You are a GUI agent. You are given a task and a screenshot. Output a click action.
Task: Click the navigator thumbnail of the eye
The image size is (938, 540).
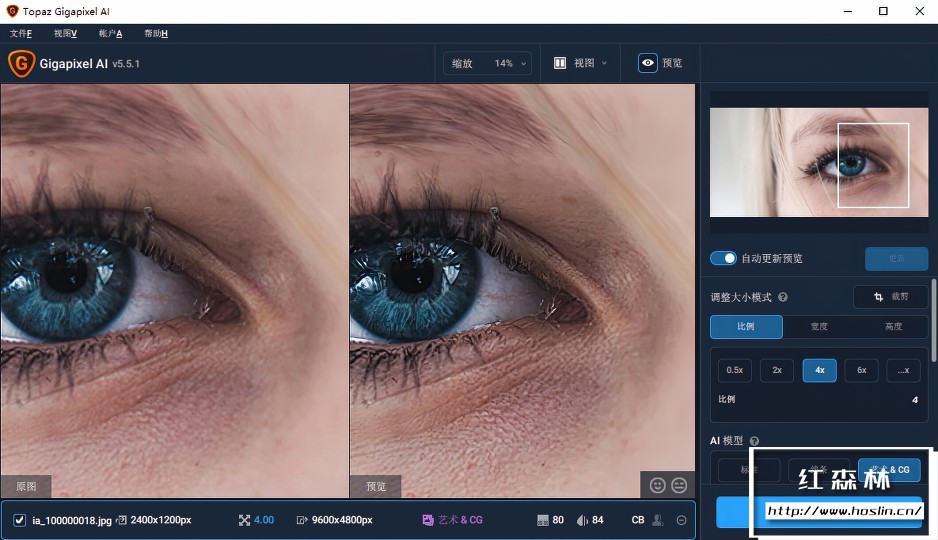point(819,162)
